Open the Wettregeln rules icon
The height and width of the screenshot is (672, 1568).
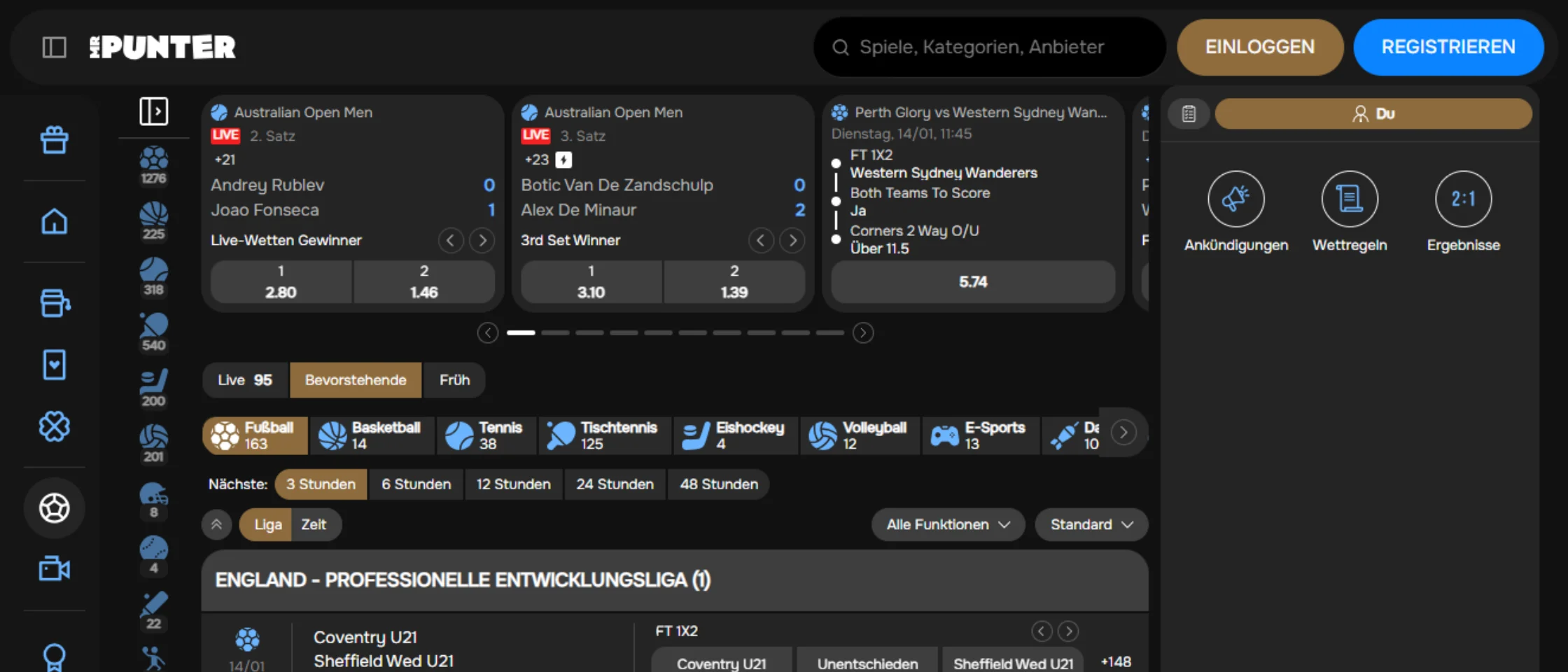click(x=1349, y=199)
